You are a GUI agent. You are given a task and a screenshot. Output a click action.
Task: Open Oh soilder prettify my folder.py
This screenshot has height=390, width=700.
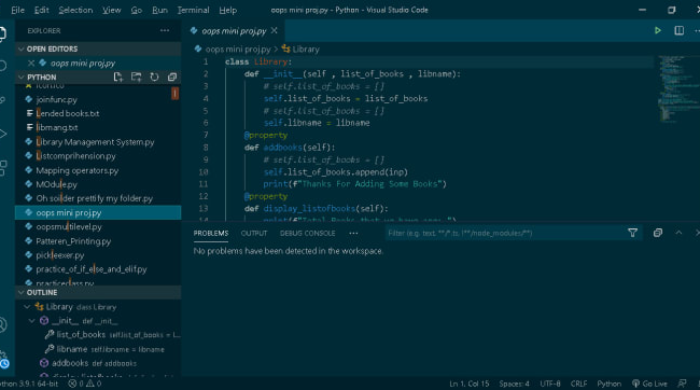click(x=94, y=198)
